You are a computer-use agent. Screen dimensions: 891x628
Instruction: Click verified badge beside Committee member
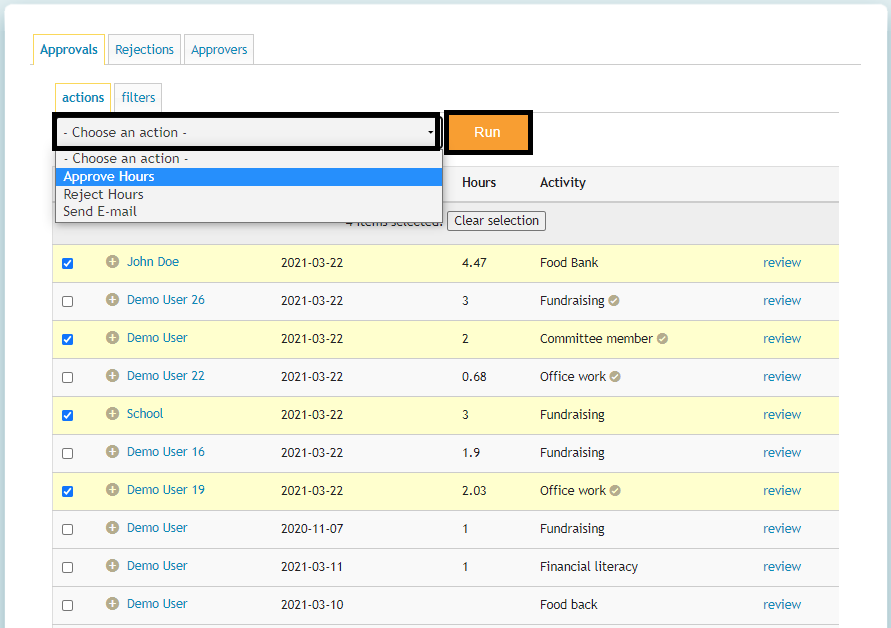(662, 339)
